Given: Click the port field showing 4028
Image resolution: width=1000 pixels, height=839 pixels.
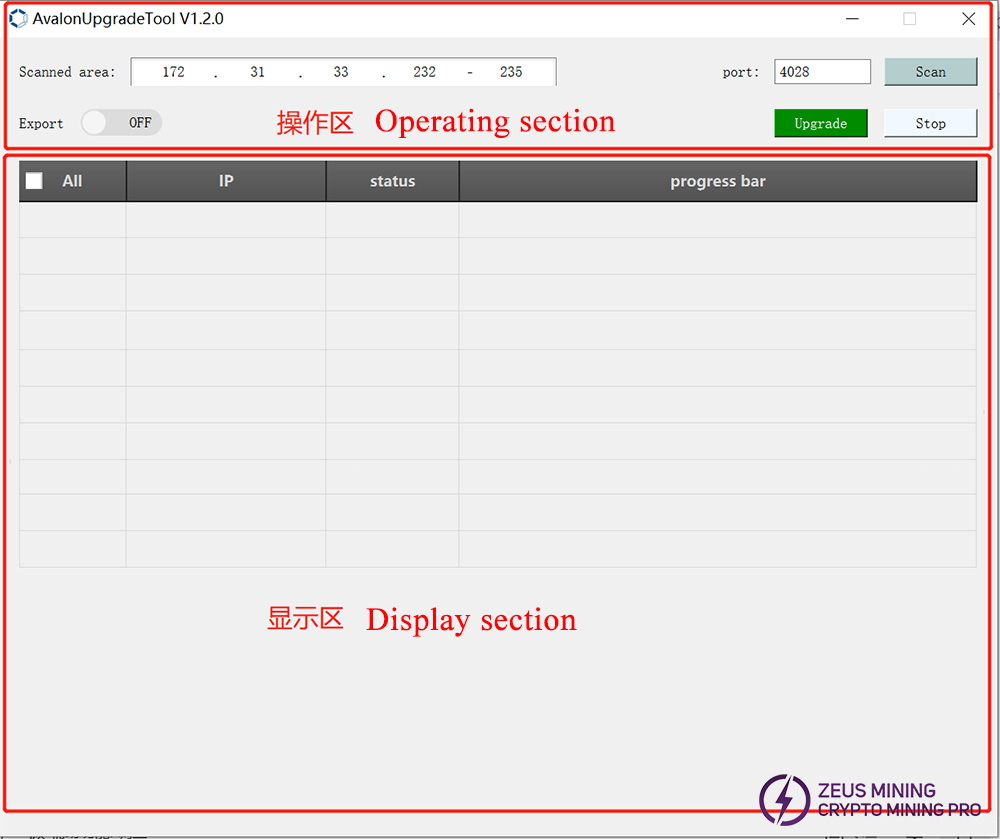Looking at the screenshot, I should click(821, 72).
